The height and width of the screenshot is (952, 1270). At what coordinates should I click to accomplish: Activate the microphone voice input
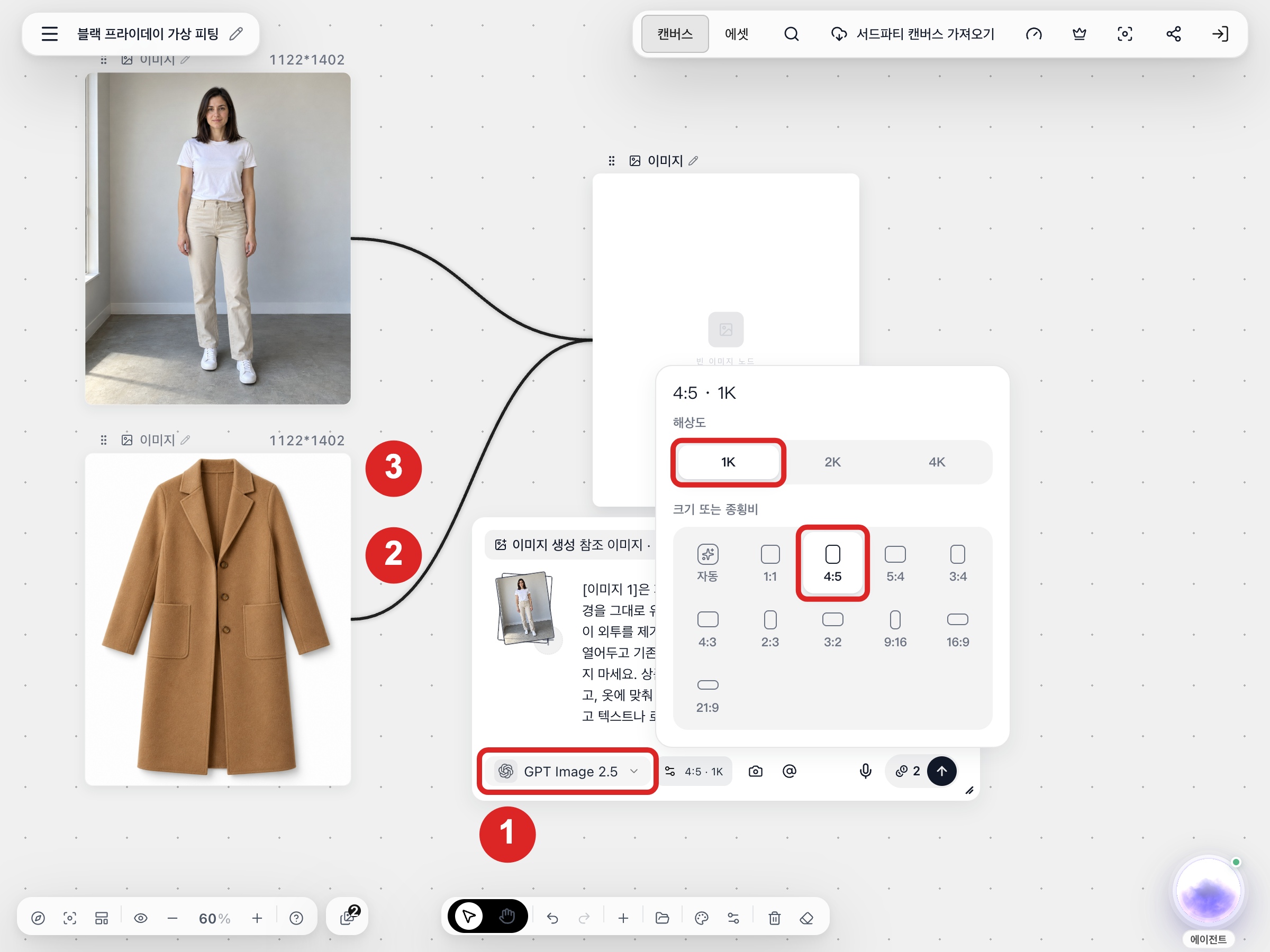(x=865, y=771)
